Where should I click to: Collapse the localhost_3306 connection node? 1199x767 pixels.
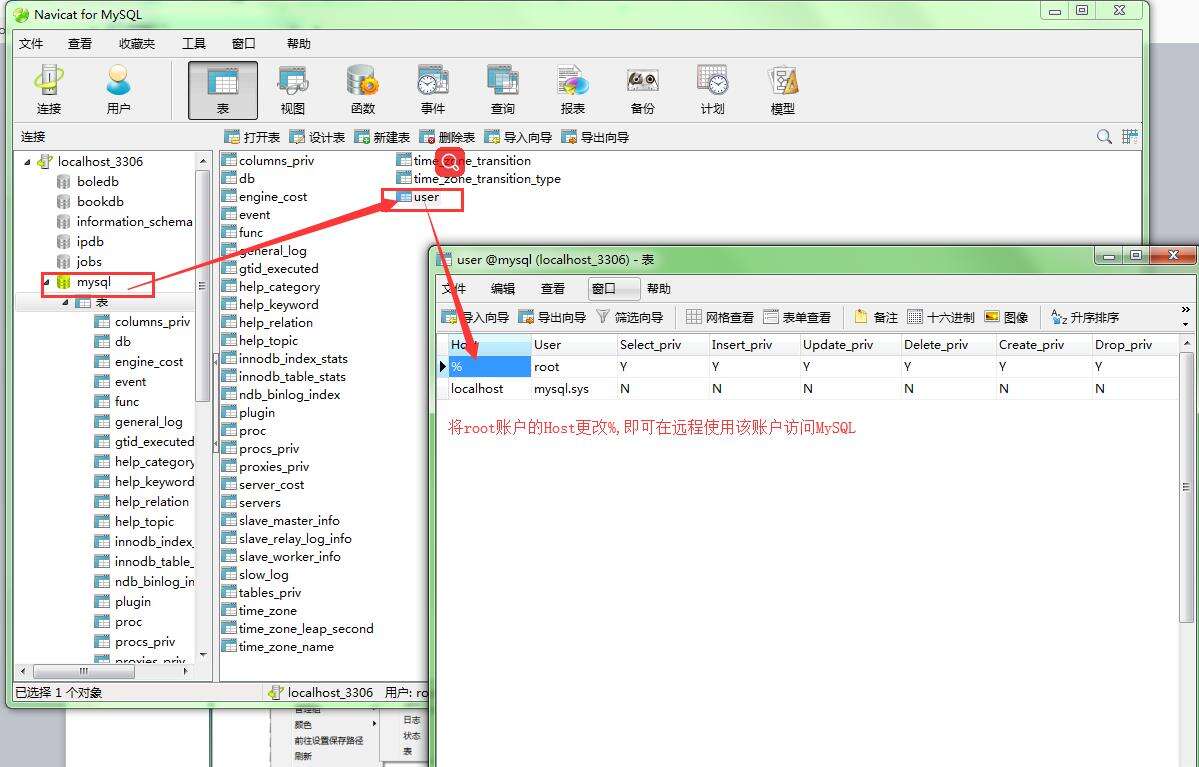(x=28, y=161)
